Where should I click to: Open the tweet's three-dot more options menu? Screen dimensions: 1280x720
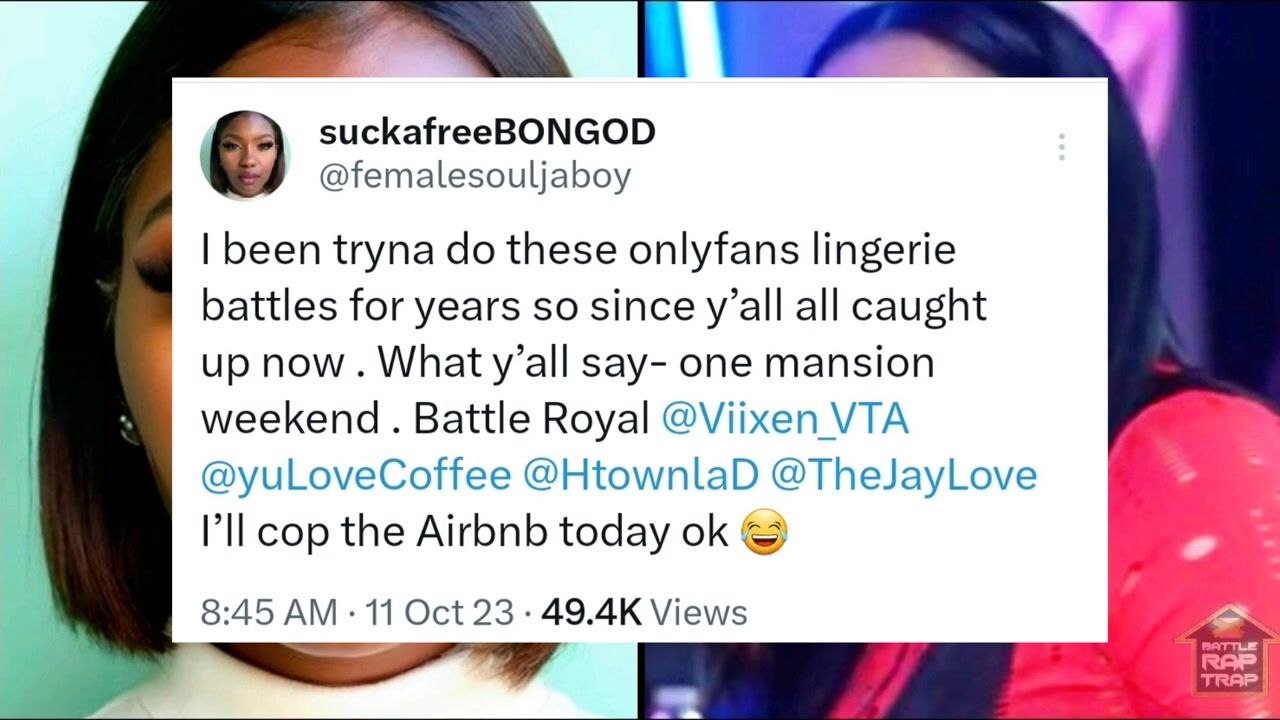click(1061, 147)
